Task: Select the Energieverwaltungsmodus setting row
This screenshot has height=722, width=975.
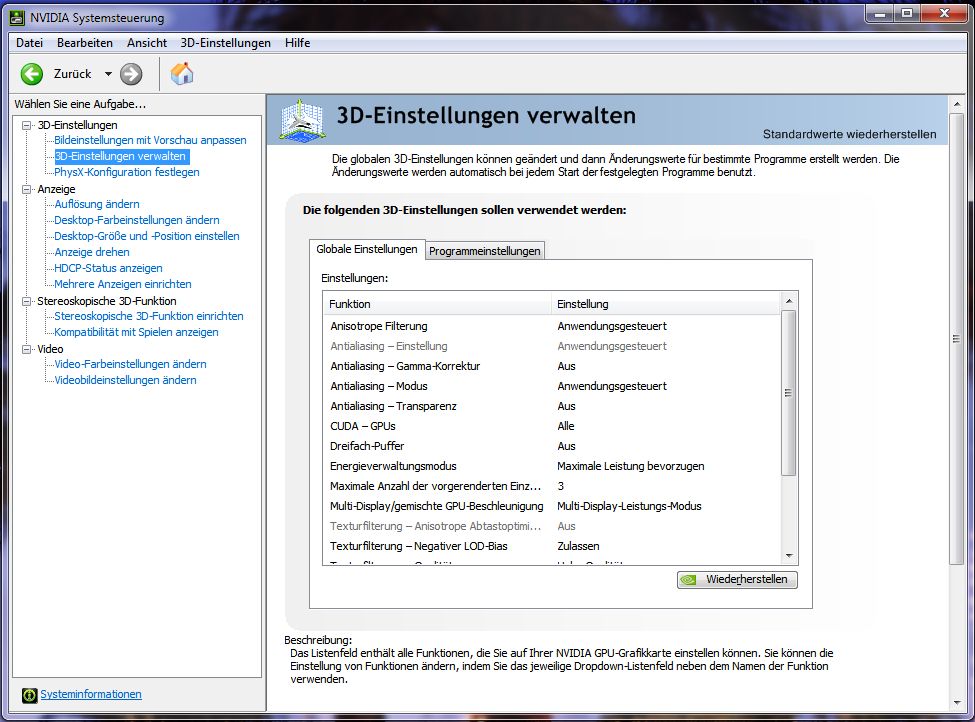Action: (x=551, y=466)
